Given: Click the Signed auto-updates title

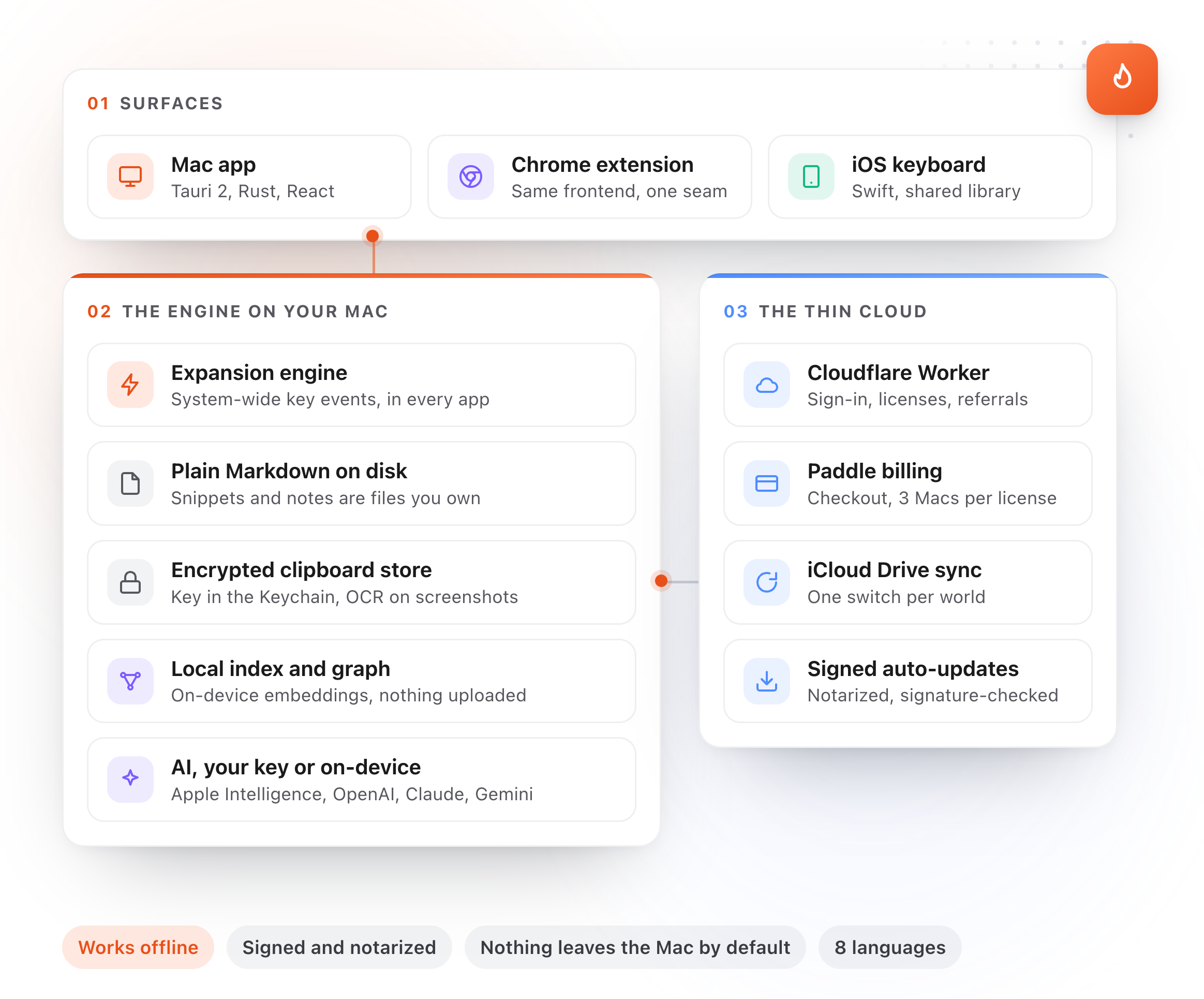Looking at the screenshot, I should 913,669.
